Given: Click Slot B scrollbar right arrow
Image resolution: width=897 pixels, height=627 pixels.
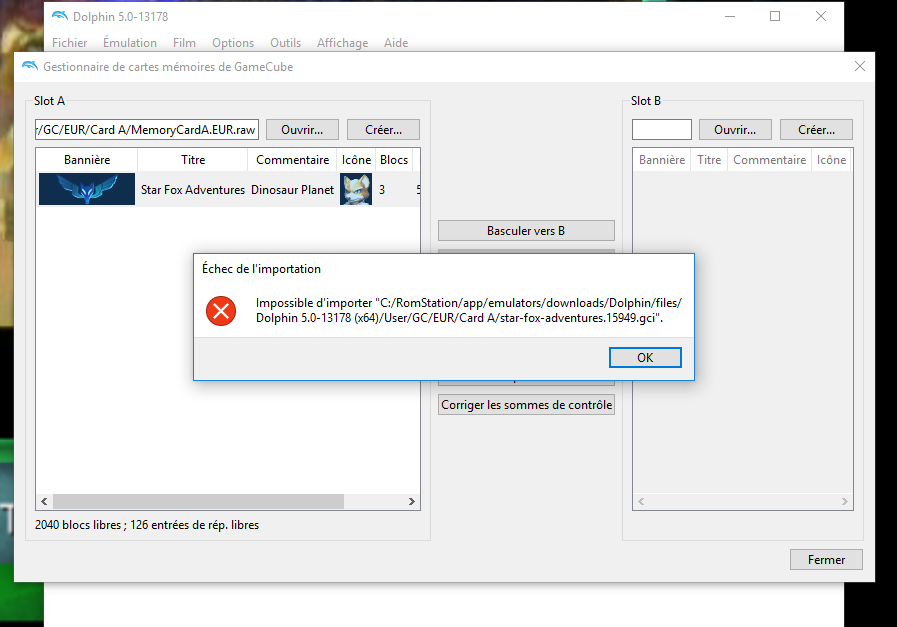Looking at the screenshot, I should [x=844, y=502].
